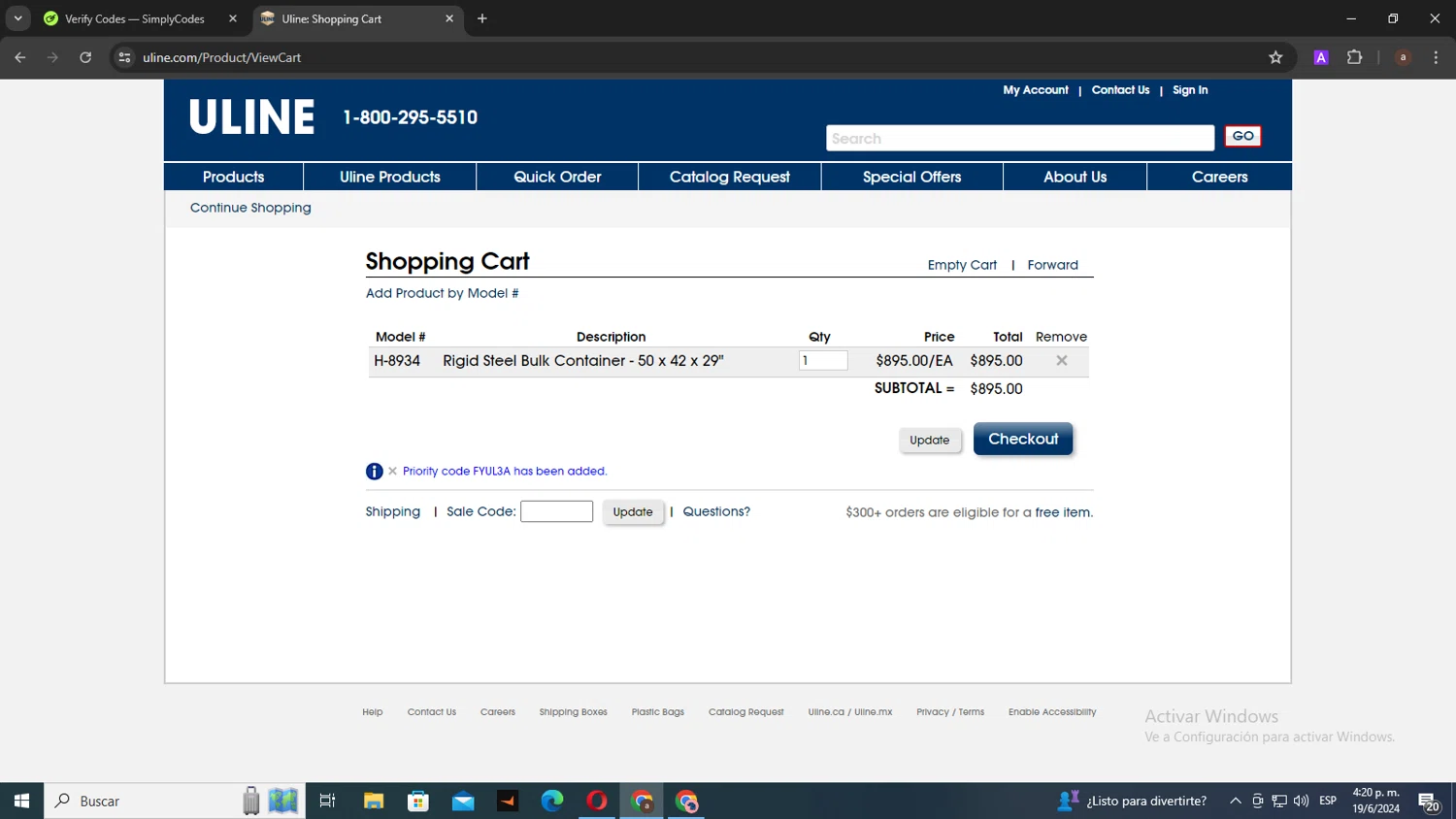This screenshot has width=1456, height=819.
Task: View site information icon in address bar
Action: point(124,57)
